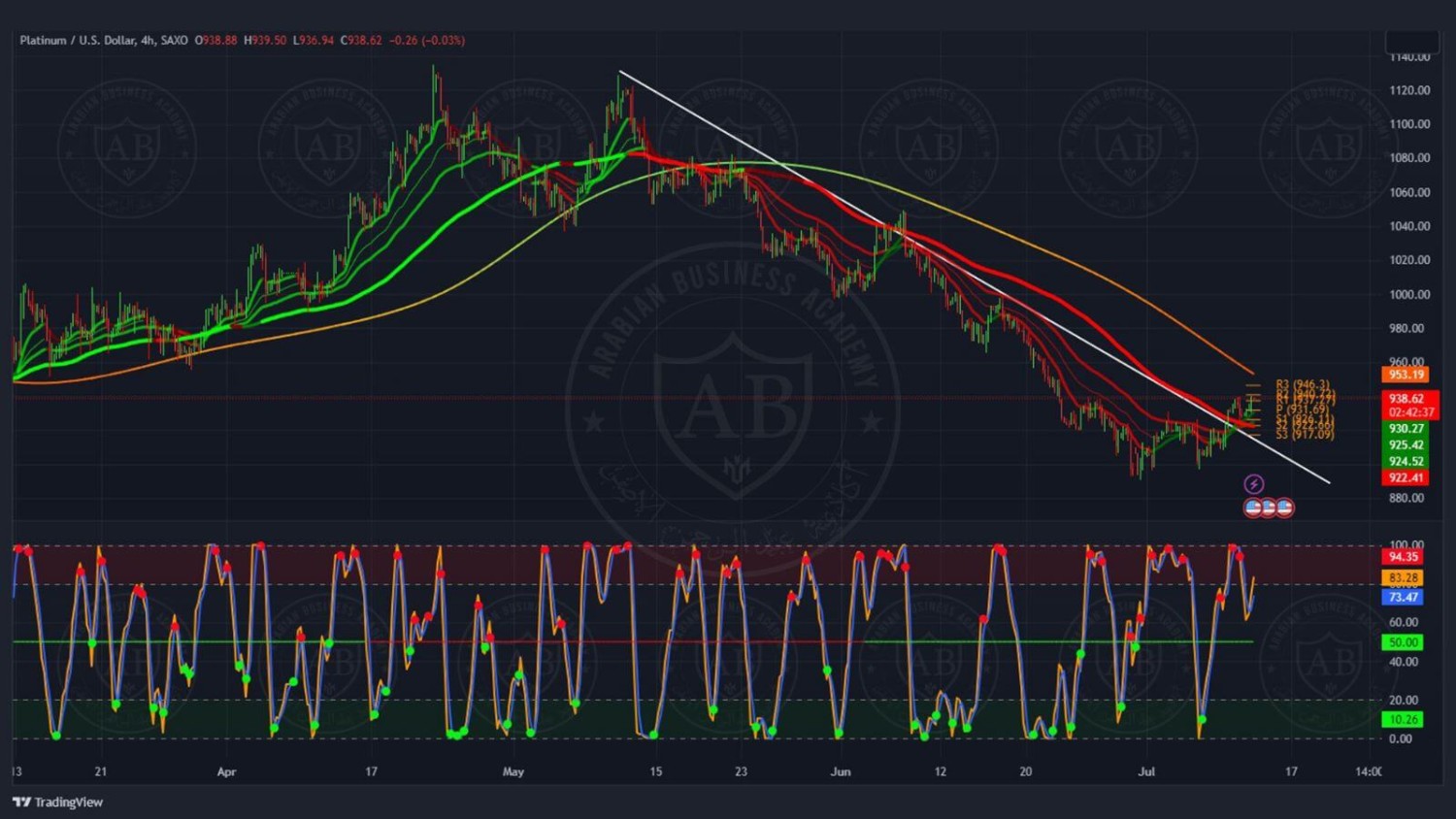Select the low value L936.94

pos(313,41)
